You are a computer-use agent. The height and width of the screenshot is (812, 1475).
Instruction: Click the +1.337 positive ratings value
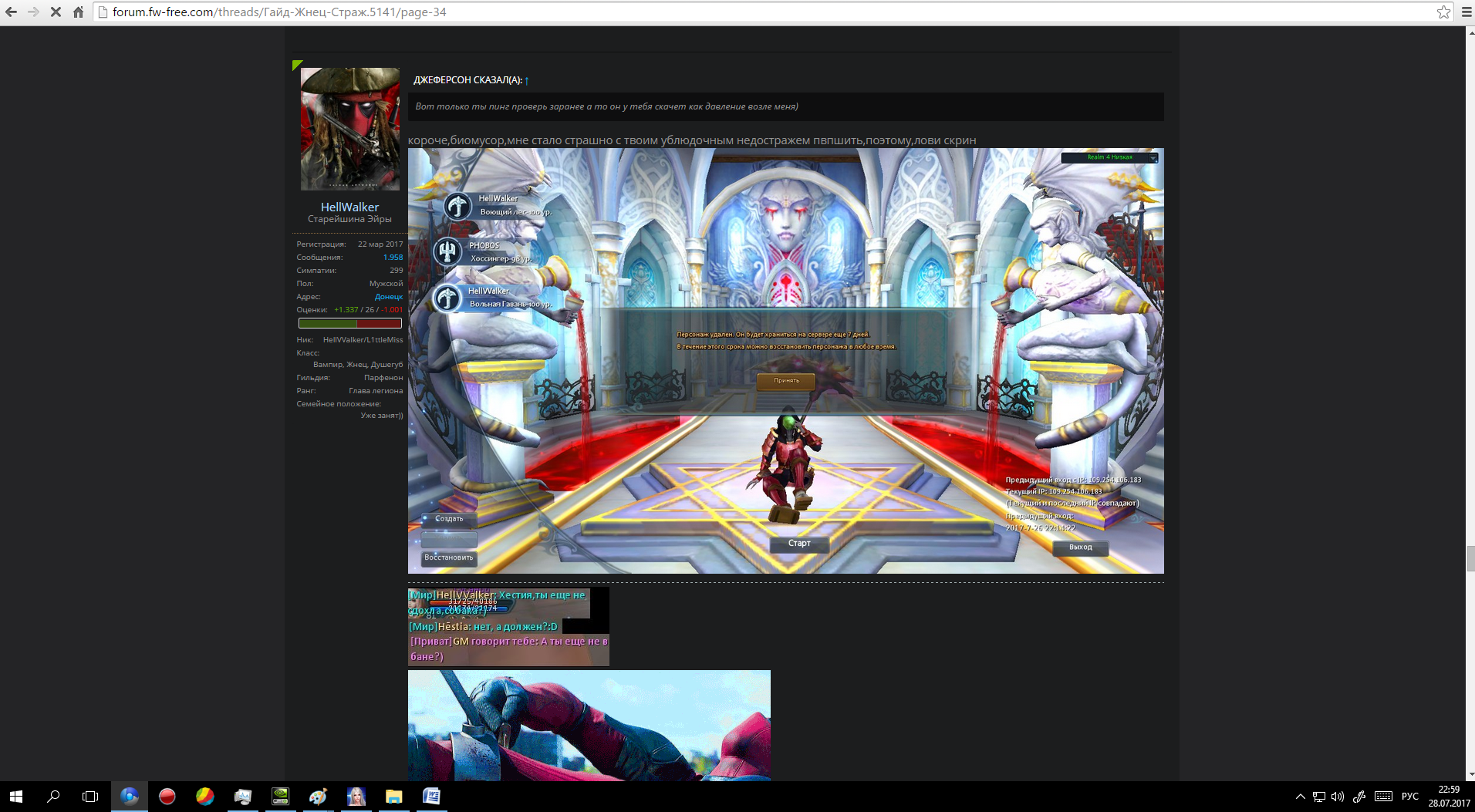click(346, 310)
